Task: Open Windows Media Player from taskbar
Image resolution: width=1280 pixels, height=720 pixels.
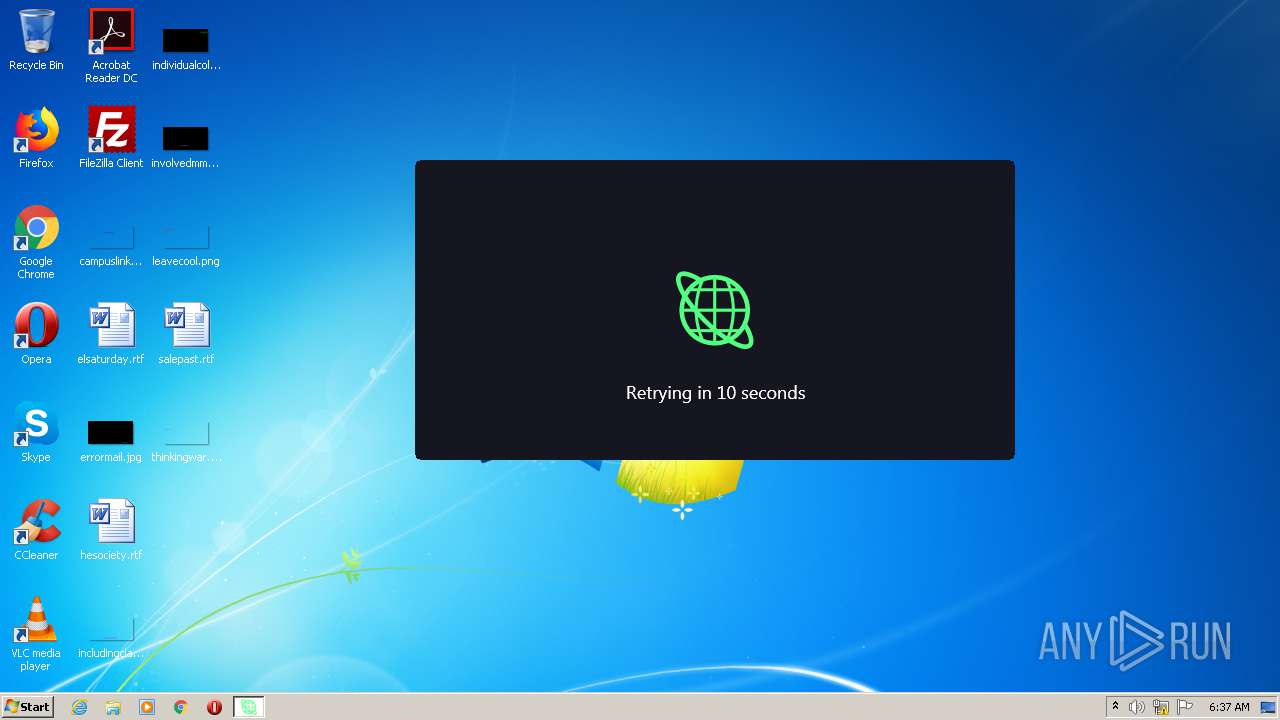Action: (x=147, y=707)
